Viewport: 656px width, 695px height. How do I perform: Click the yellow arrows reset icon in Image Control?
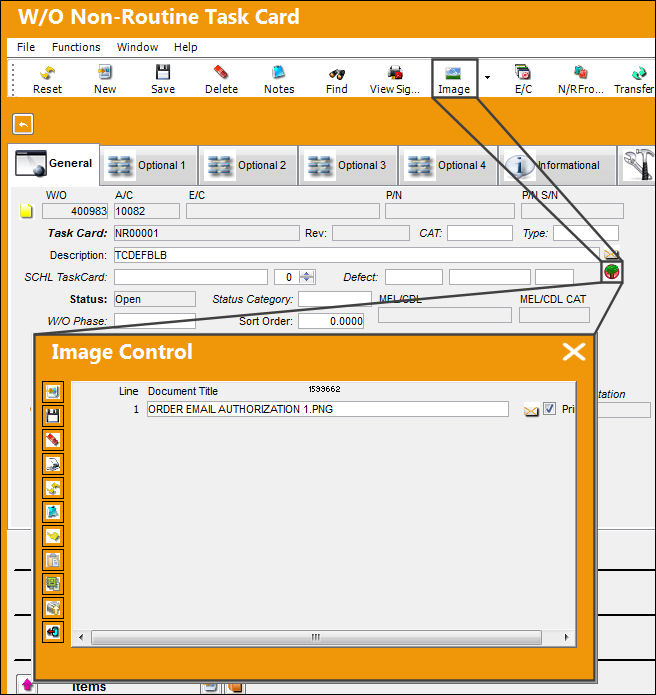point(53,488)
